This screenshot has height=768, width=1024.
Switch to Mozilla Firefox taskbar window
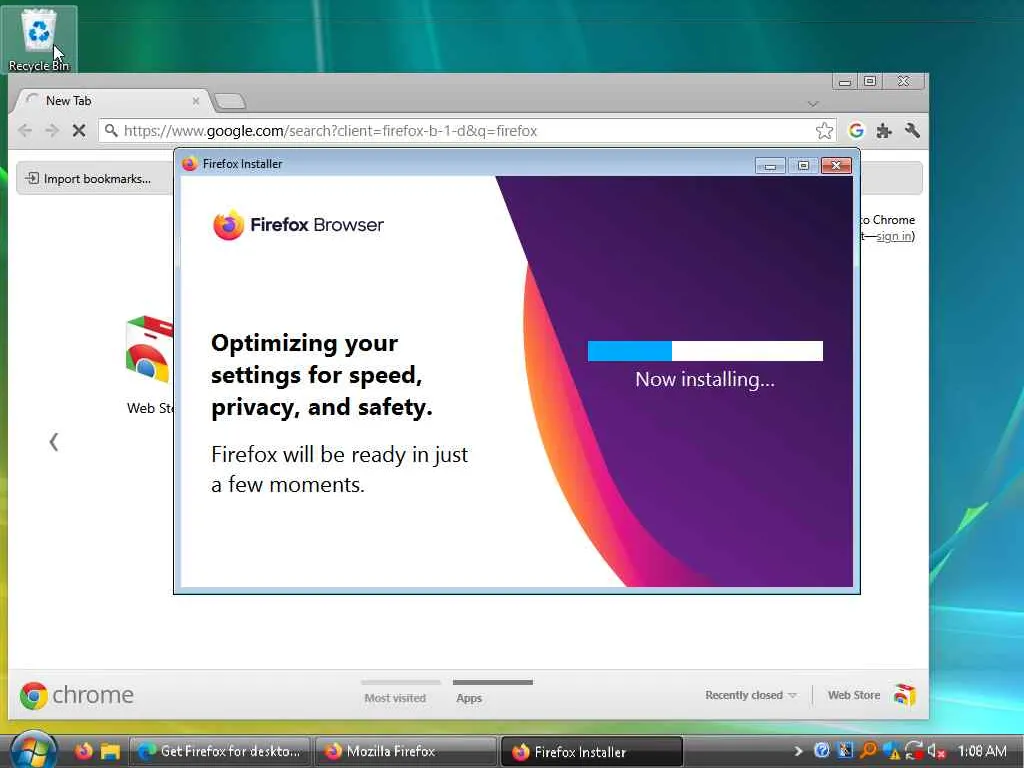click(x=406, y=751)
